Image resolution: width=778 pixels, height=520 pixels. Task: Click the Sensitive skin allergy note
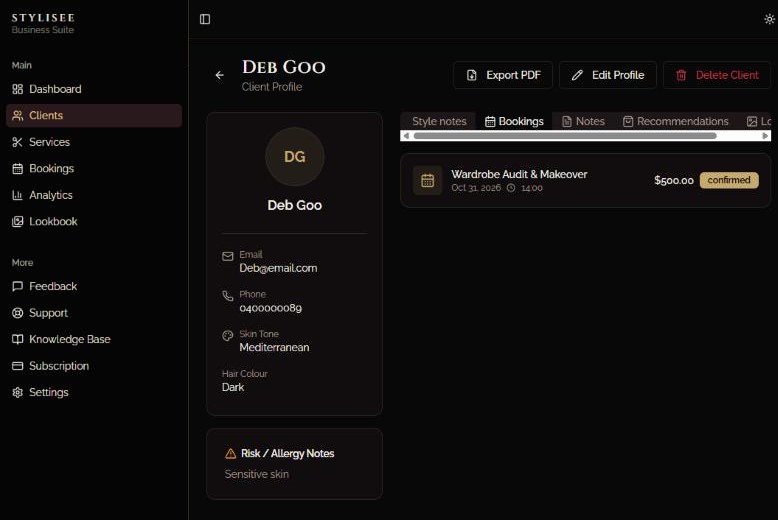[x=257, y=474]
